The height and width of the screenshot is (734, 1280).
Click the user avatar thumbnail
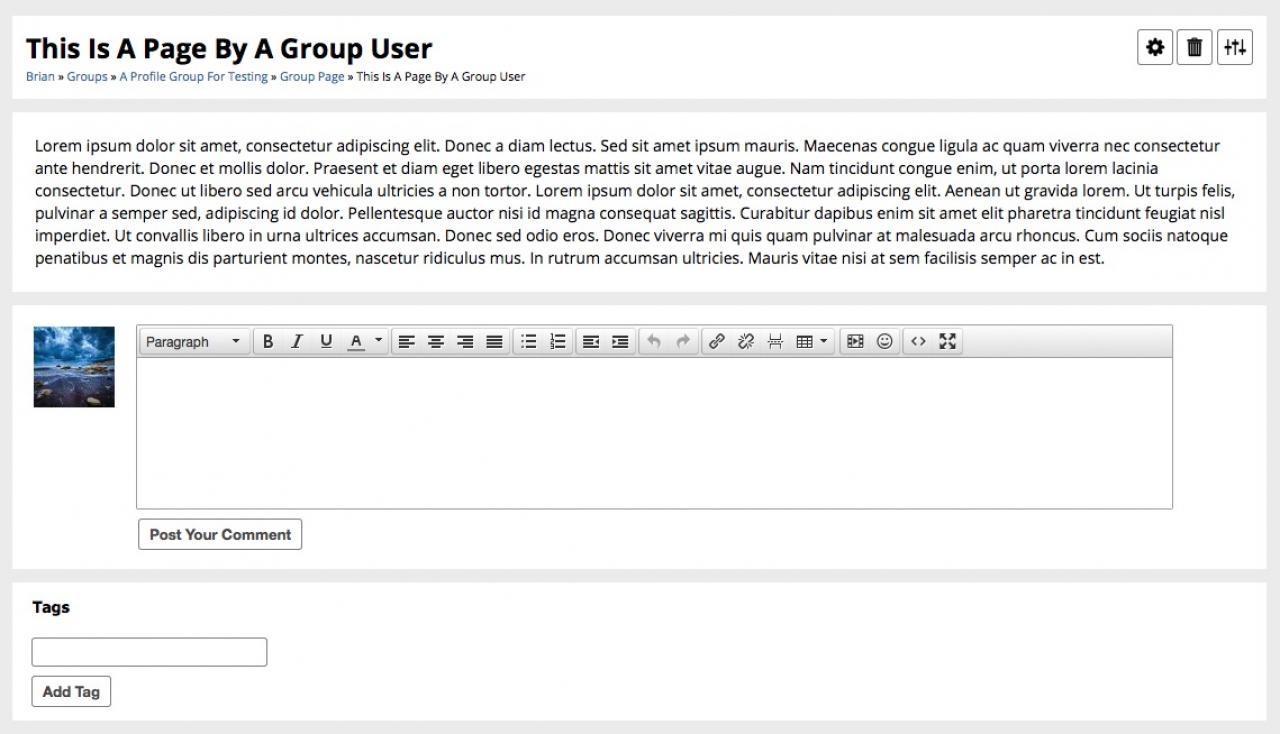coord(74,367)
